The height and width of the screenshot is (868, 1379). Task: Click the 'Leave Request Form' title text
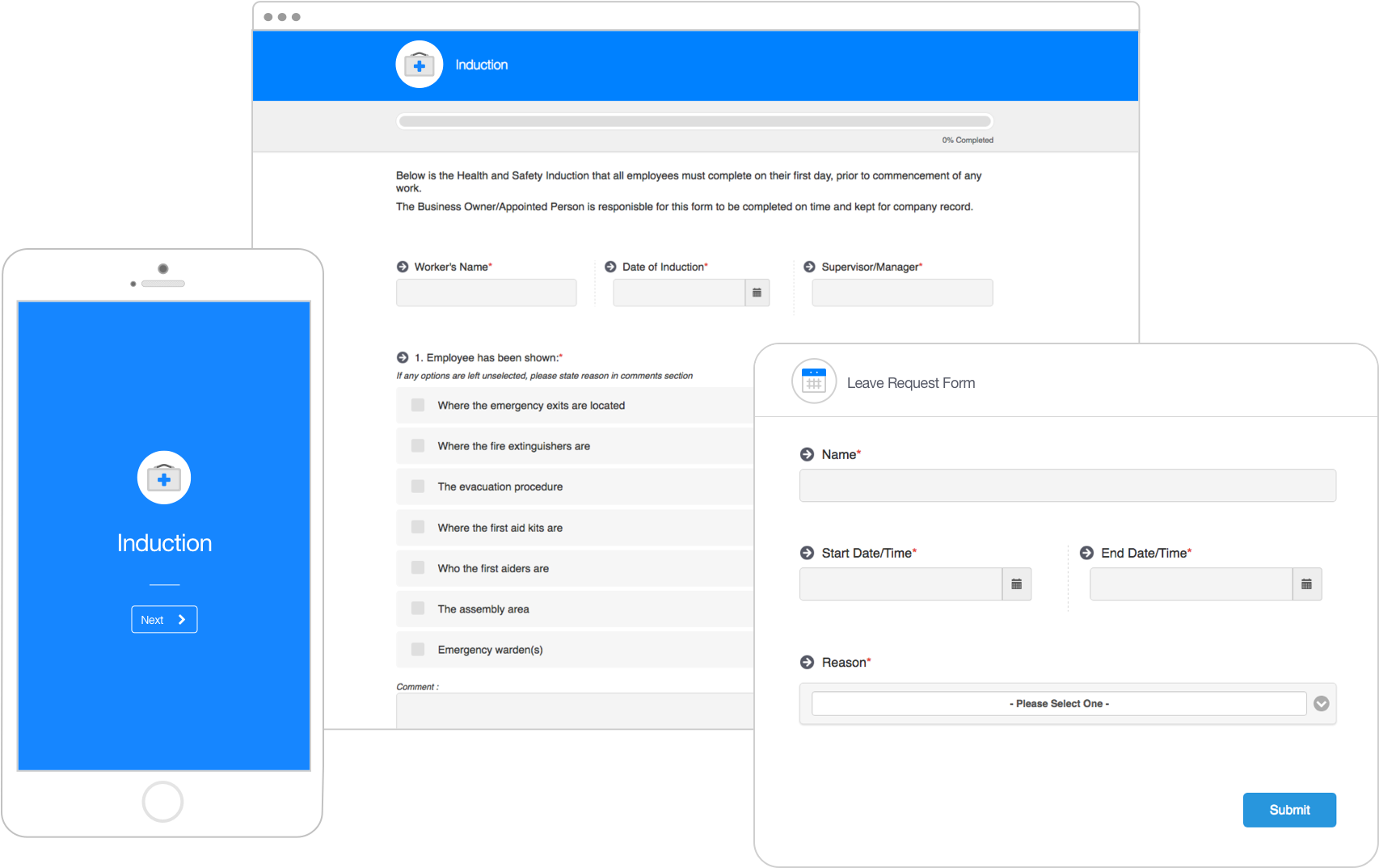point(911,383)
